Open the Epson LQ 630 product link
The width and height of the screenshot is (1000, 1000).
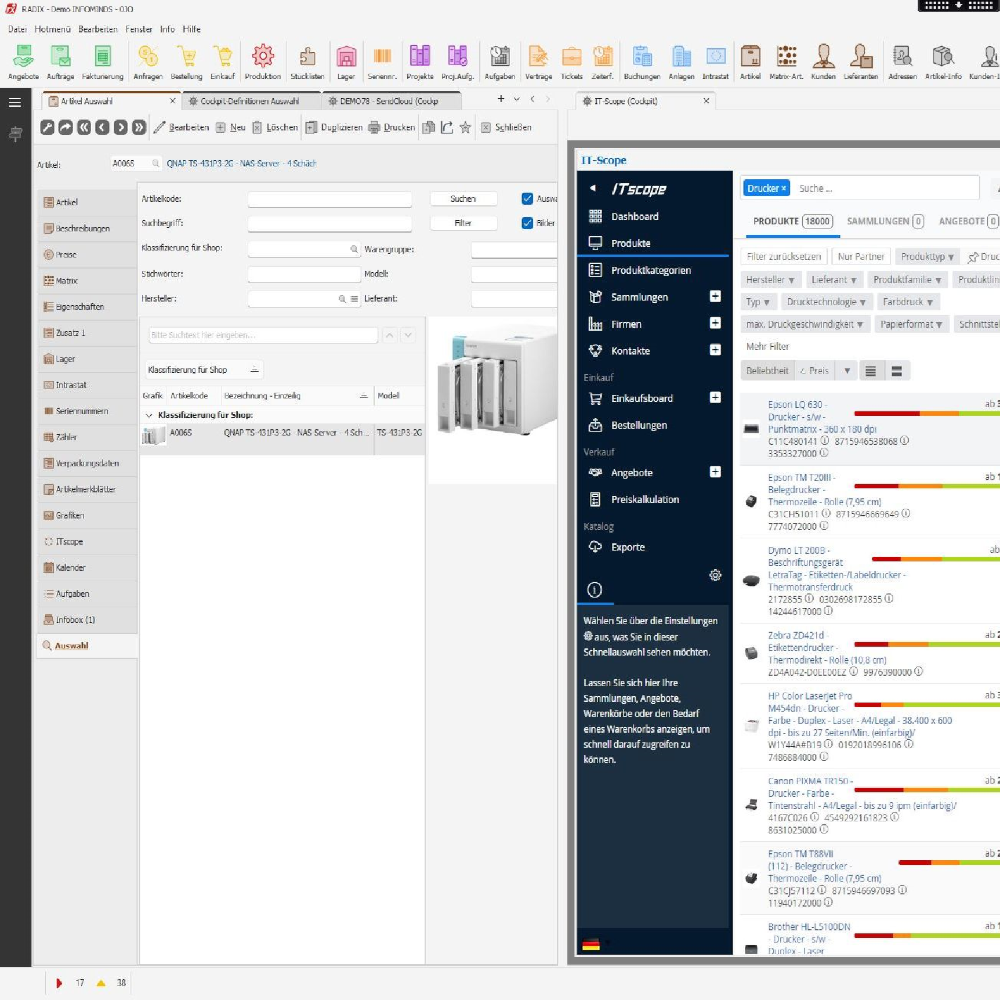pyautogui.click(x=822, y=417)
